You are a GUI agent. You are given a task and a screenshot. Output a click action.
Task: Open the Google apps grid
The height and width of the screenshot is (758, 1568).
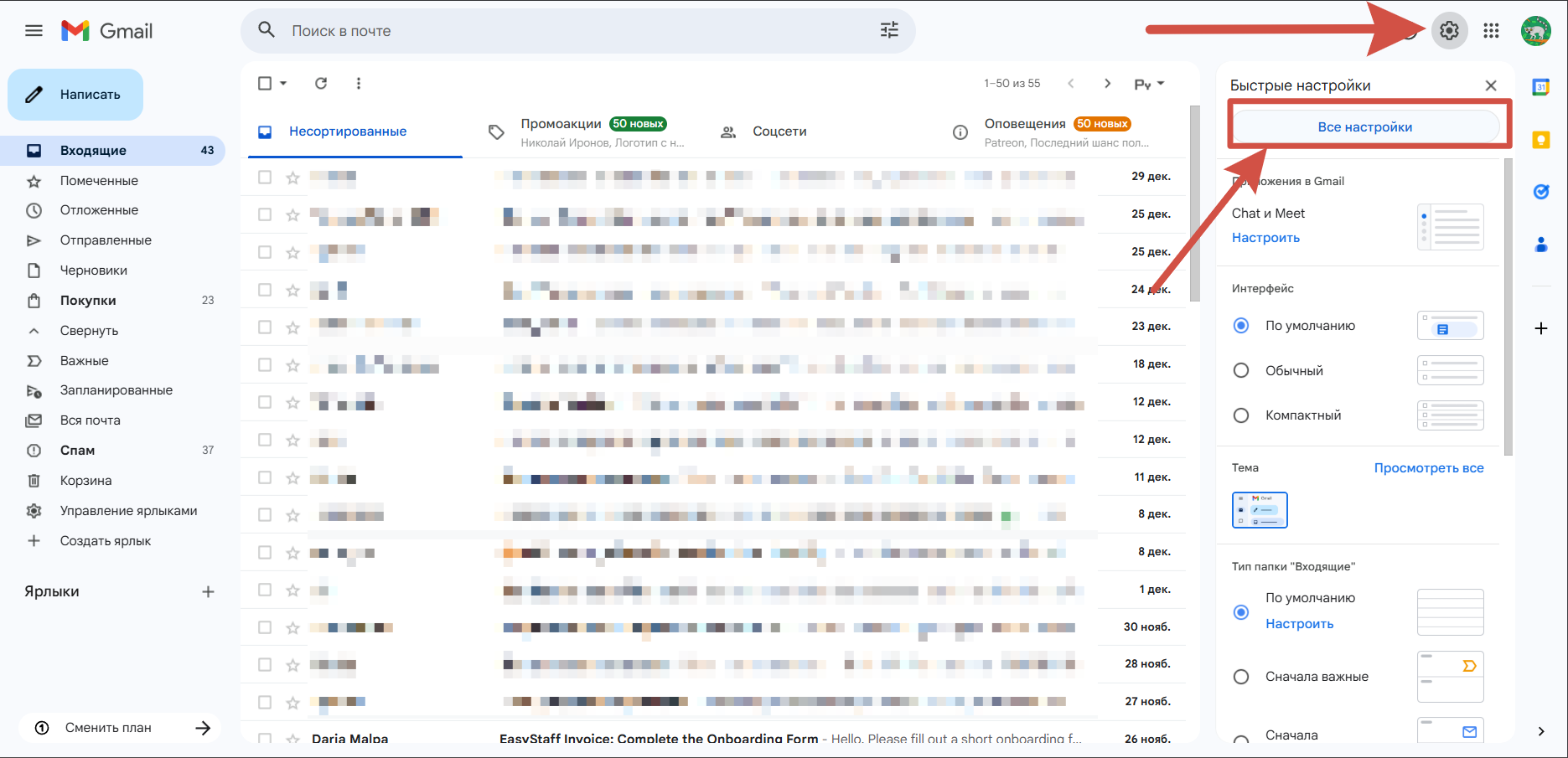(1491, 31)
